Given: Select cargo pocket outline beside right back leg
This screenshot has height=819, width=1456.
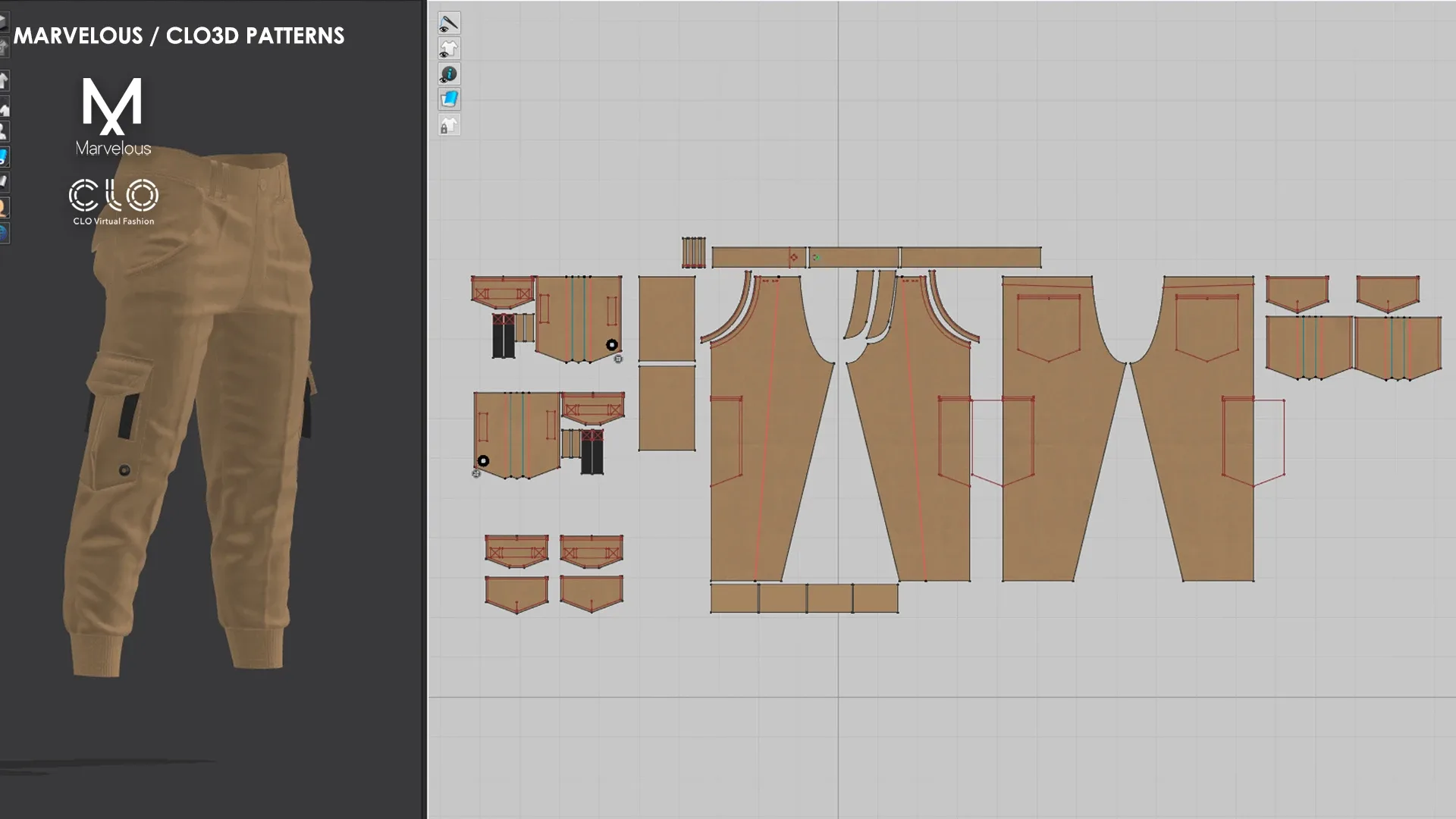Looking at the screenshot, I should pos(1254,442).
